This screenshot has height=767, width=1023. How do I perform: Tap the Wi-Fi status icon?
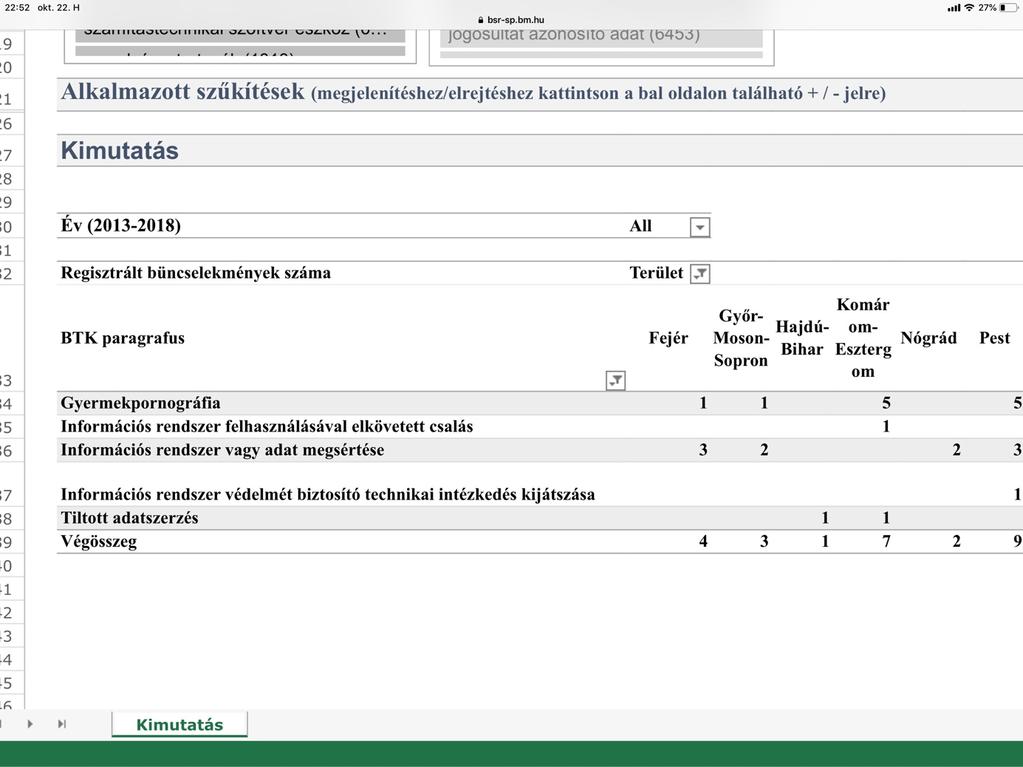tap(969, 8)
